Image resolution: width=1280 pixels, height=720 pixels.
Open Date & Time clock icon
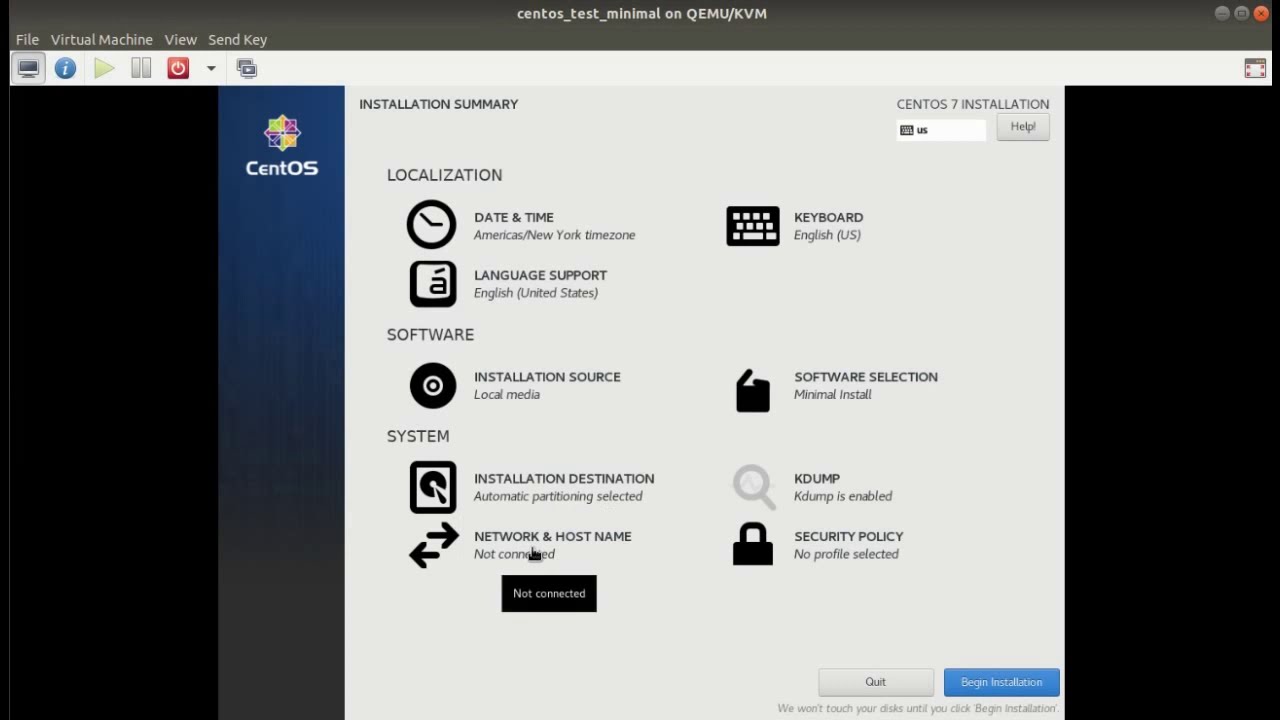(x=431, y=225)
